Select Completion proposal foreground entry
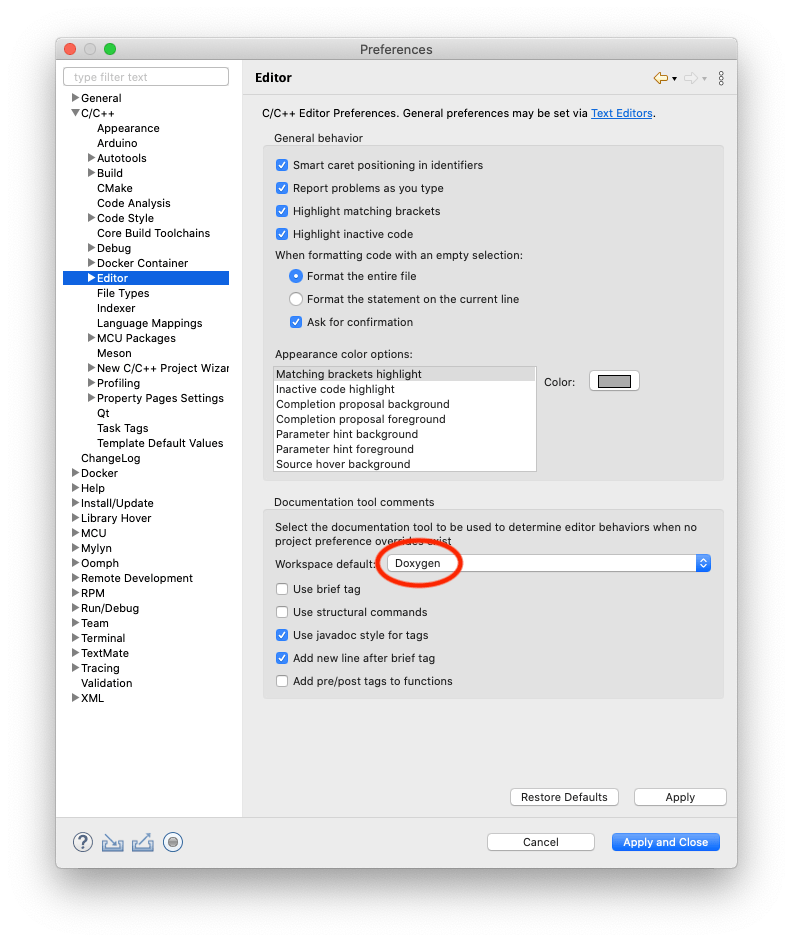Screen dimensions: 793x942 404,419
